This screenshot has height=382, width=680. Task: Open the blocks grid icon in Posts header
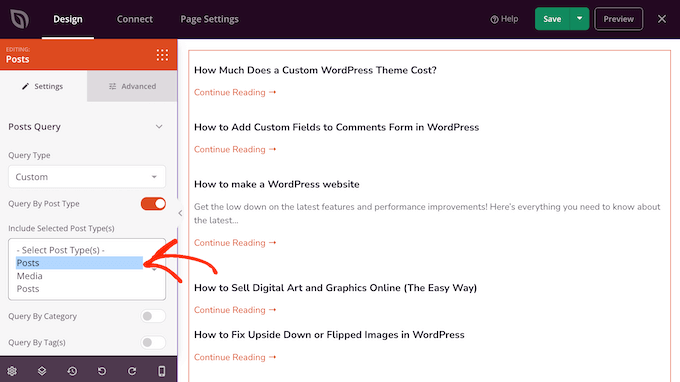[162, 55]
